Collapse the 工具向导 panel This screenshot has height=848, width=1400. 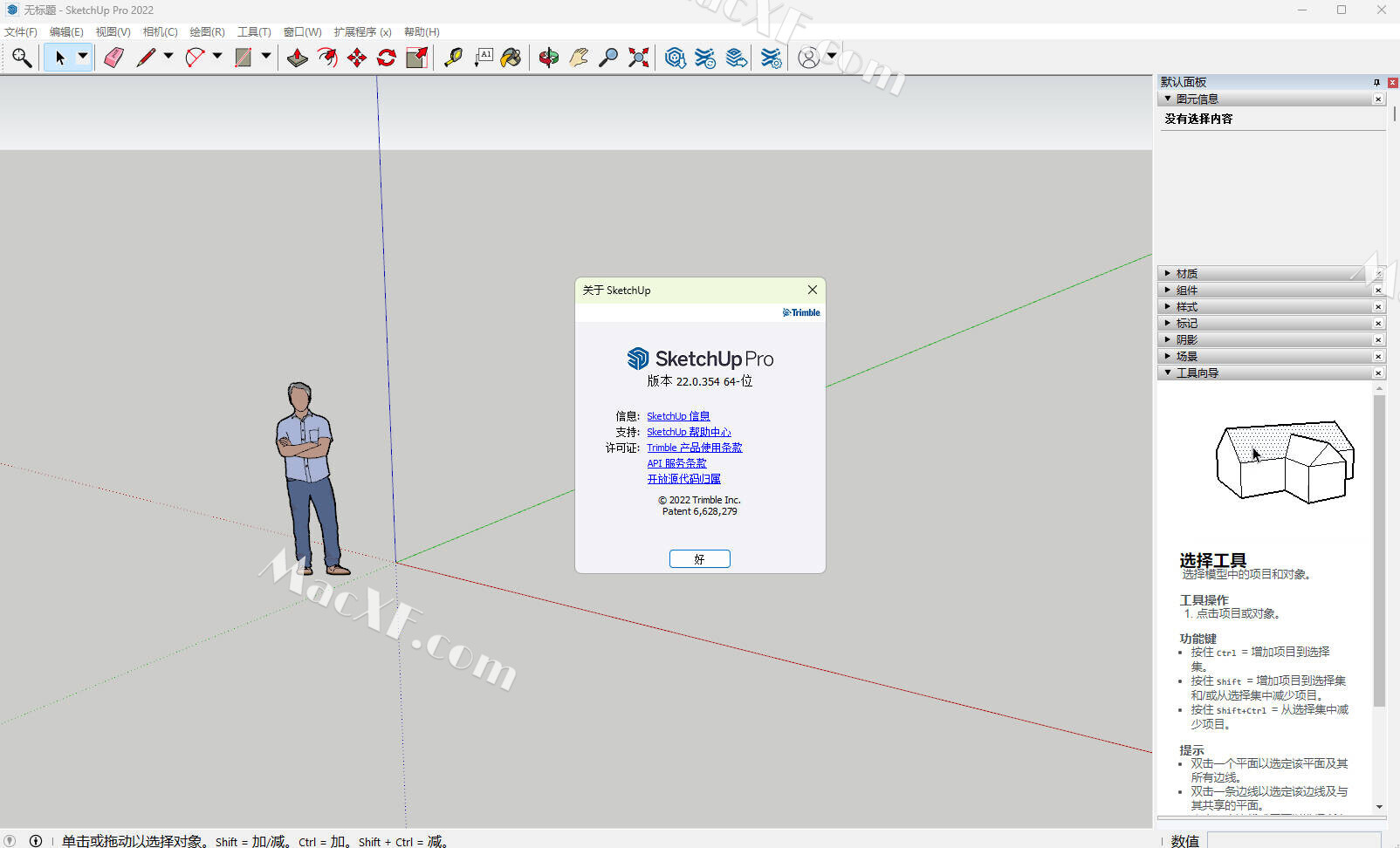1168,373
